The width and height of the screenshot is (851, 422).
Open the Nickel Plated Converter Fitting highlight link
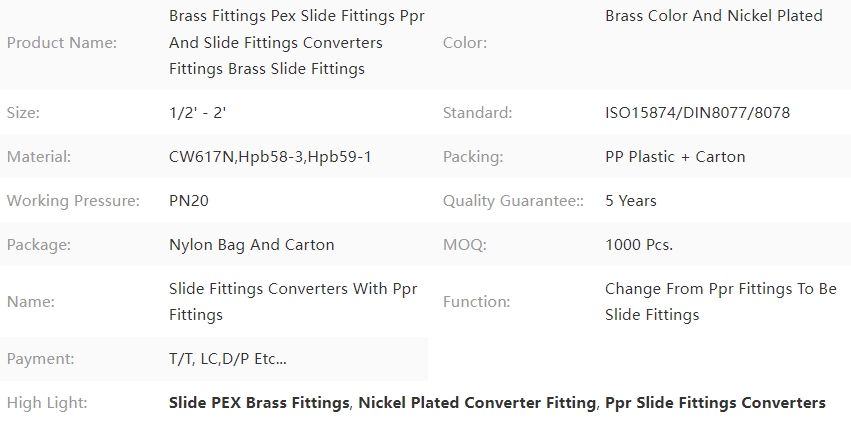(477, 402)
